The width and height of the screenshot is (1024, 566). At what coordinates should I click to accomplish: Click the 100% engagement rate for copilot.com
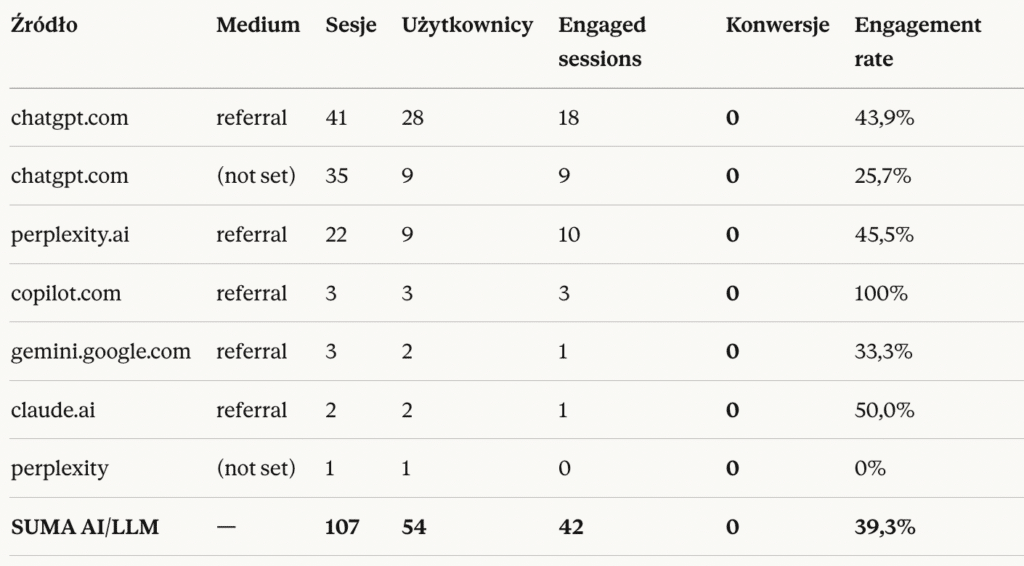click(881, 294)
